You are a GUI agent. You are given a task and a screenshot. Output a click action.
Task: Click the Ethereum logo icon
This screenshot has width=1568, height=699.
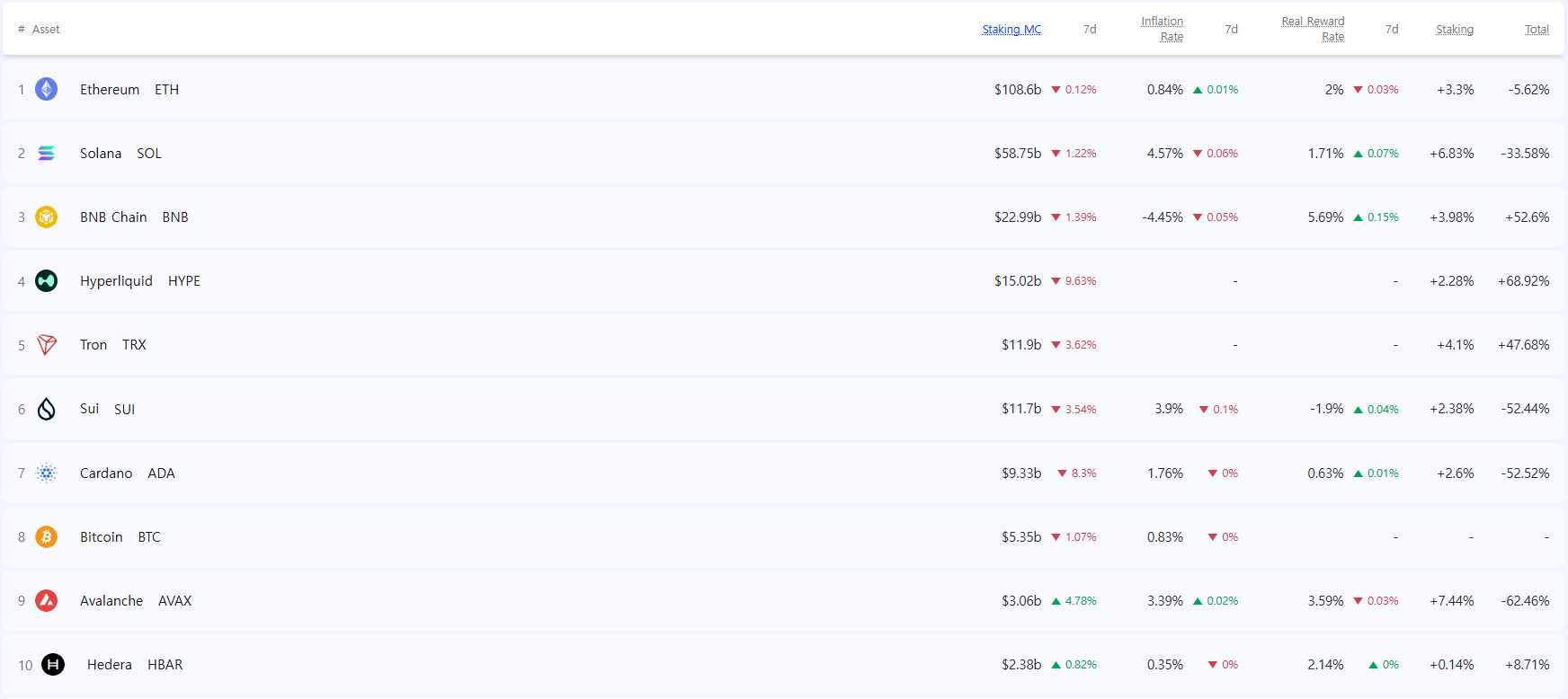[x=46, y=89]
